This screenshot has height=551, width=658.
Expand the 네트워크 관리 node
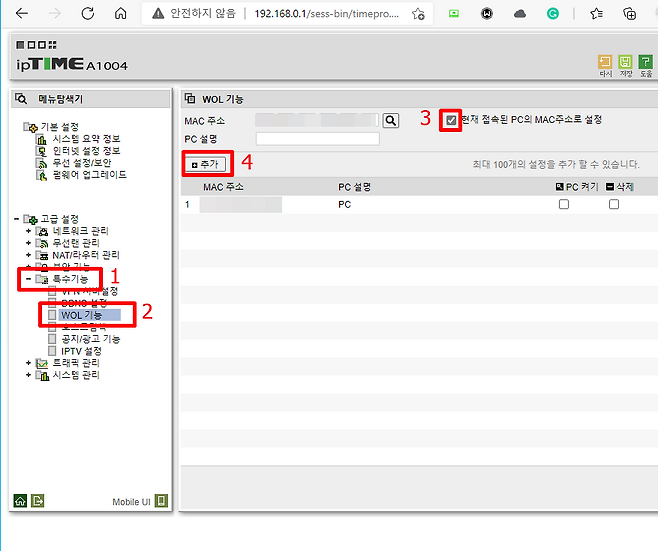click(x=28, y=231)
